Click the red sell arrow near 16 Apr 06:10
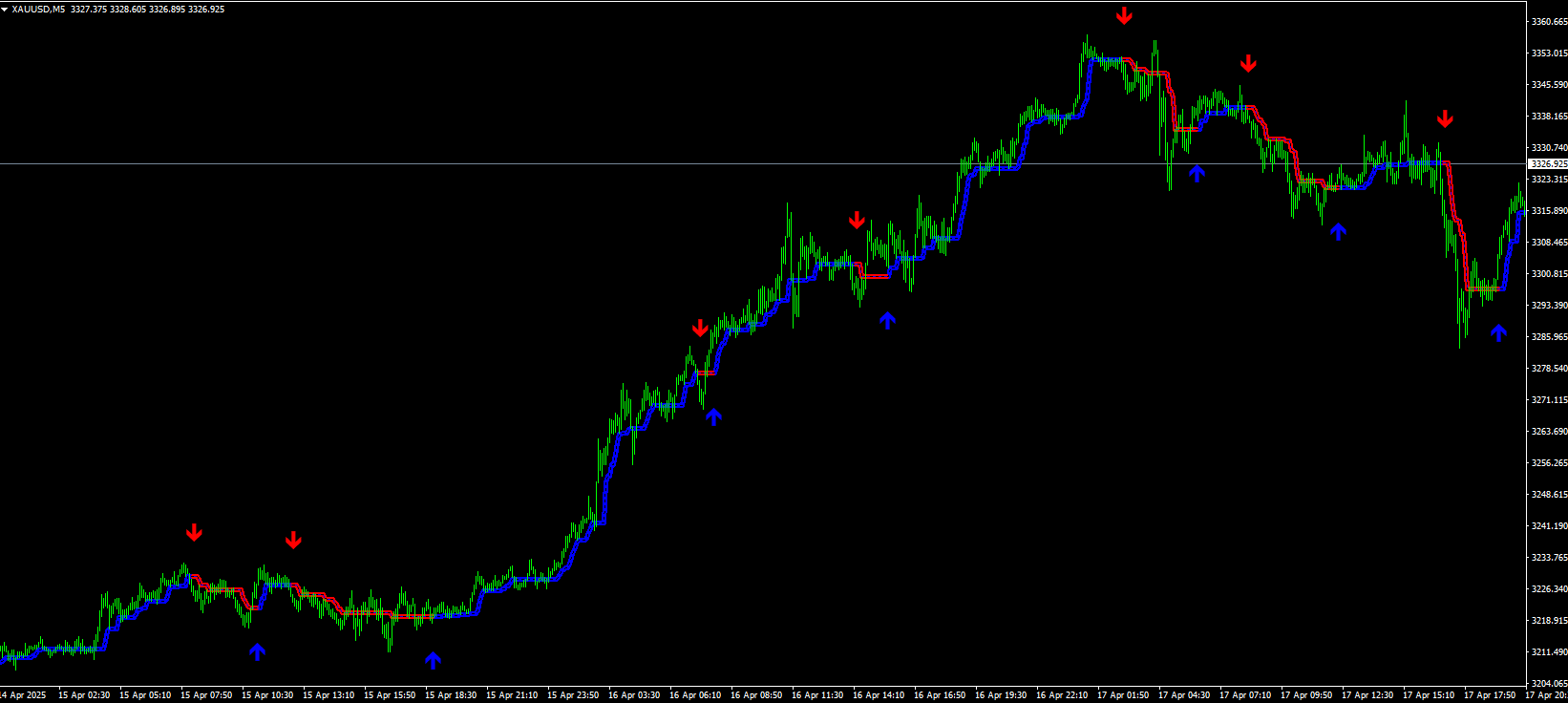Viewport: 1568px width, 703px height. coord(700,328)
